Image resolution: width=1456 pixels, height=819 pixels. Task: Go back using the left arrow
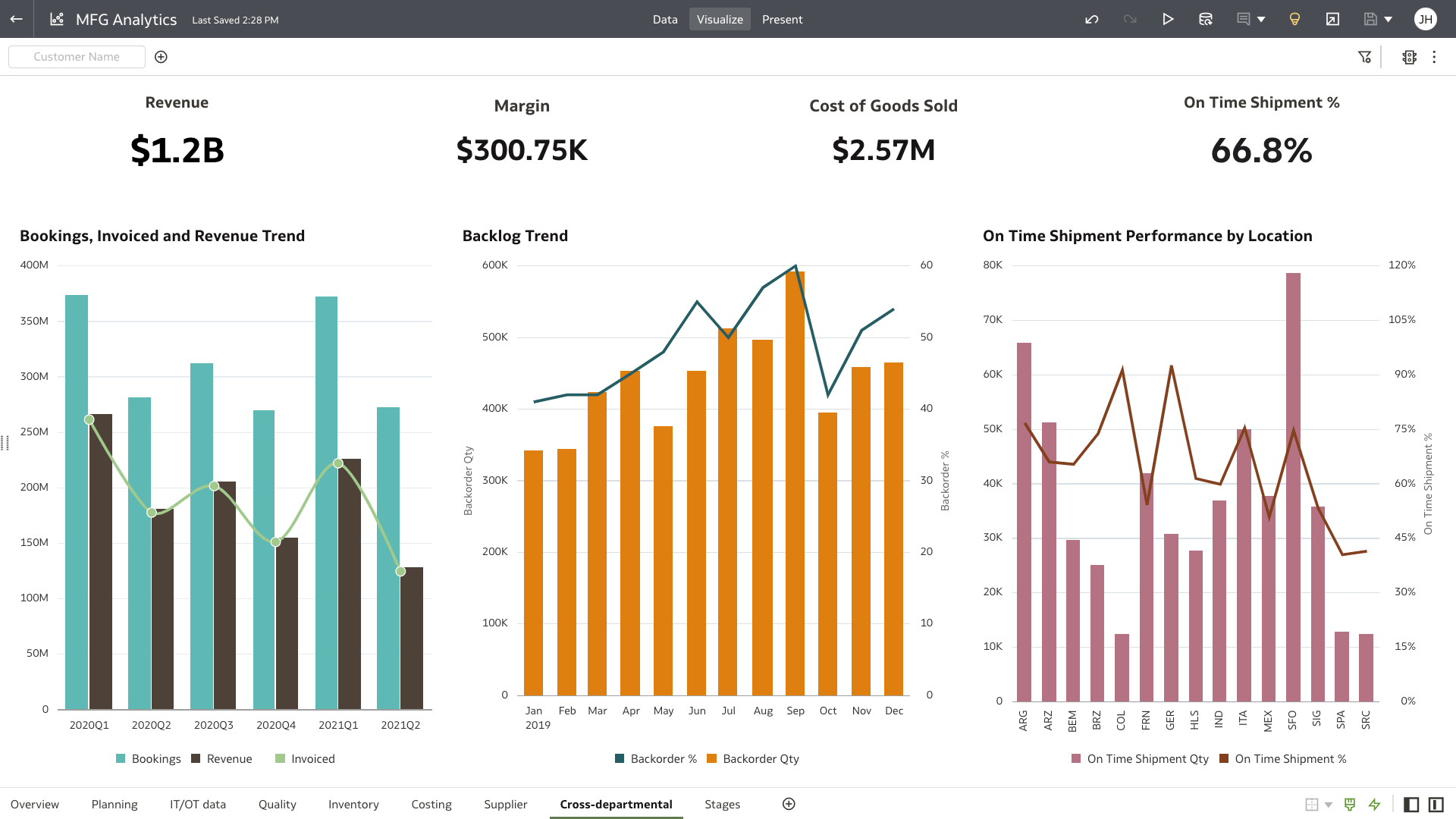click(x=16, y=19)
